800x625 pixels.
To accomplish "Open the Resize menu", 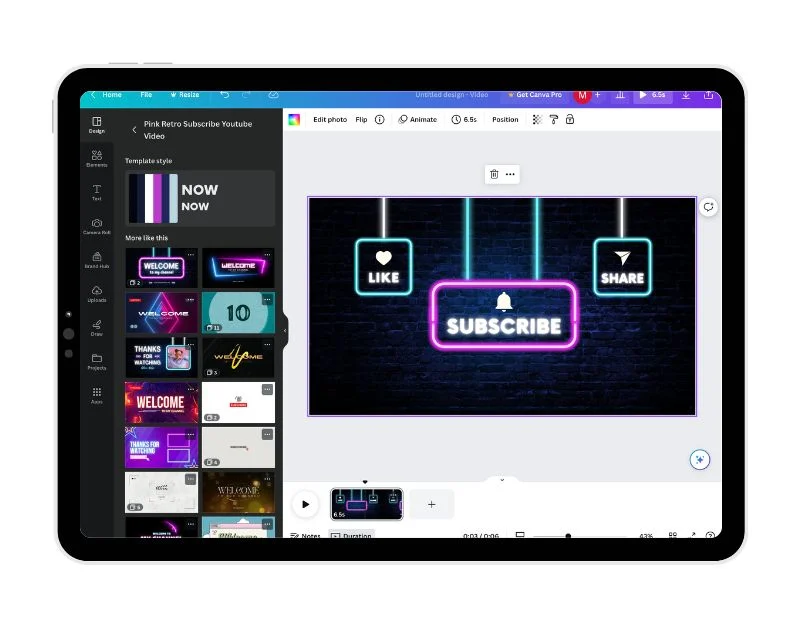I will click(184, 95).
